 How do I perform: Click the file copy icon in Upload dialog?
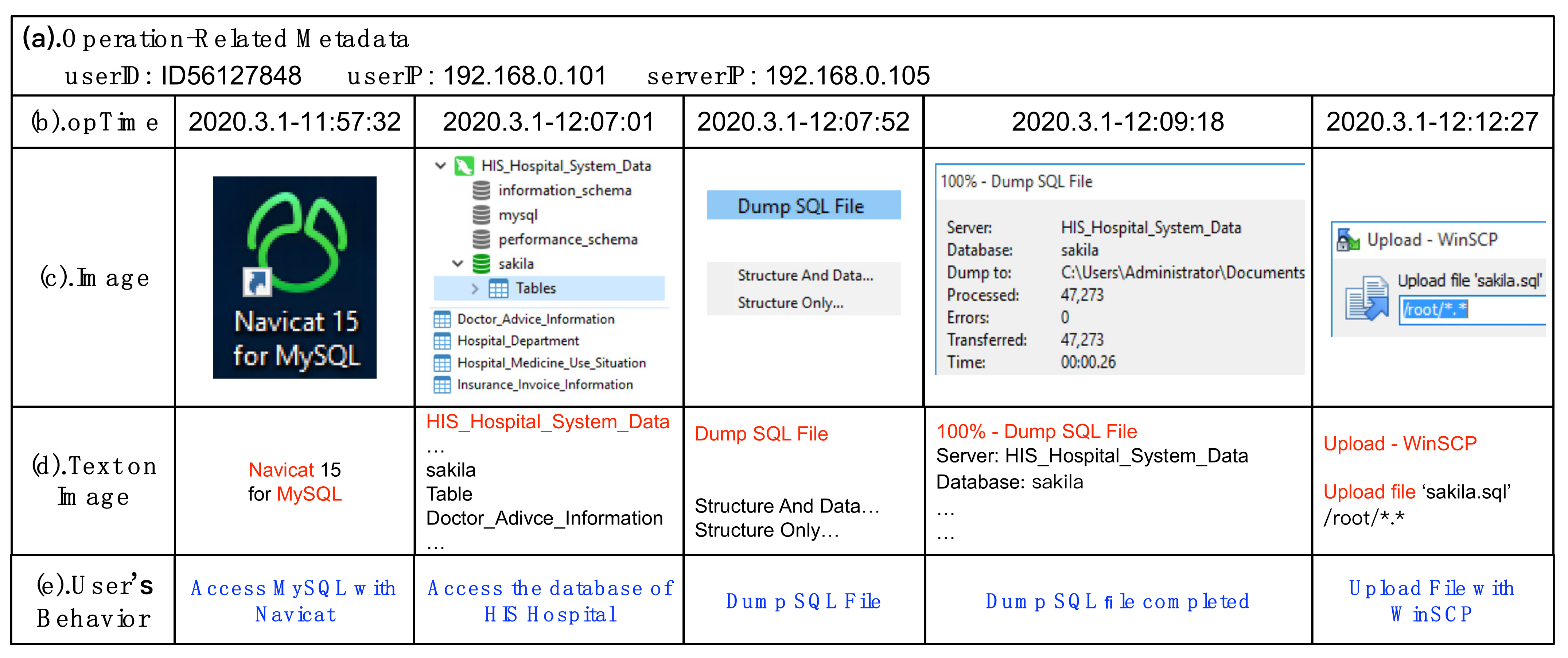pos(1367,298)
